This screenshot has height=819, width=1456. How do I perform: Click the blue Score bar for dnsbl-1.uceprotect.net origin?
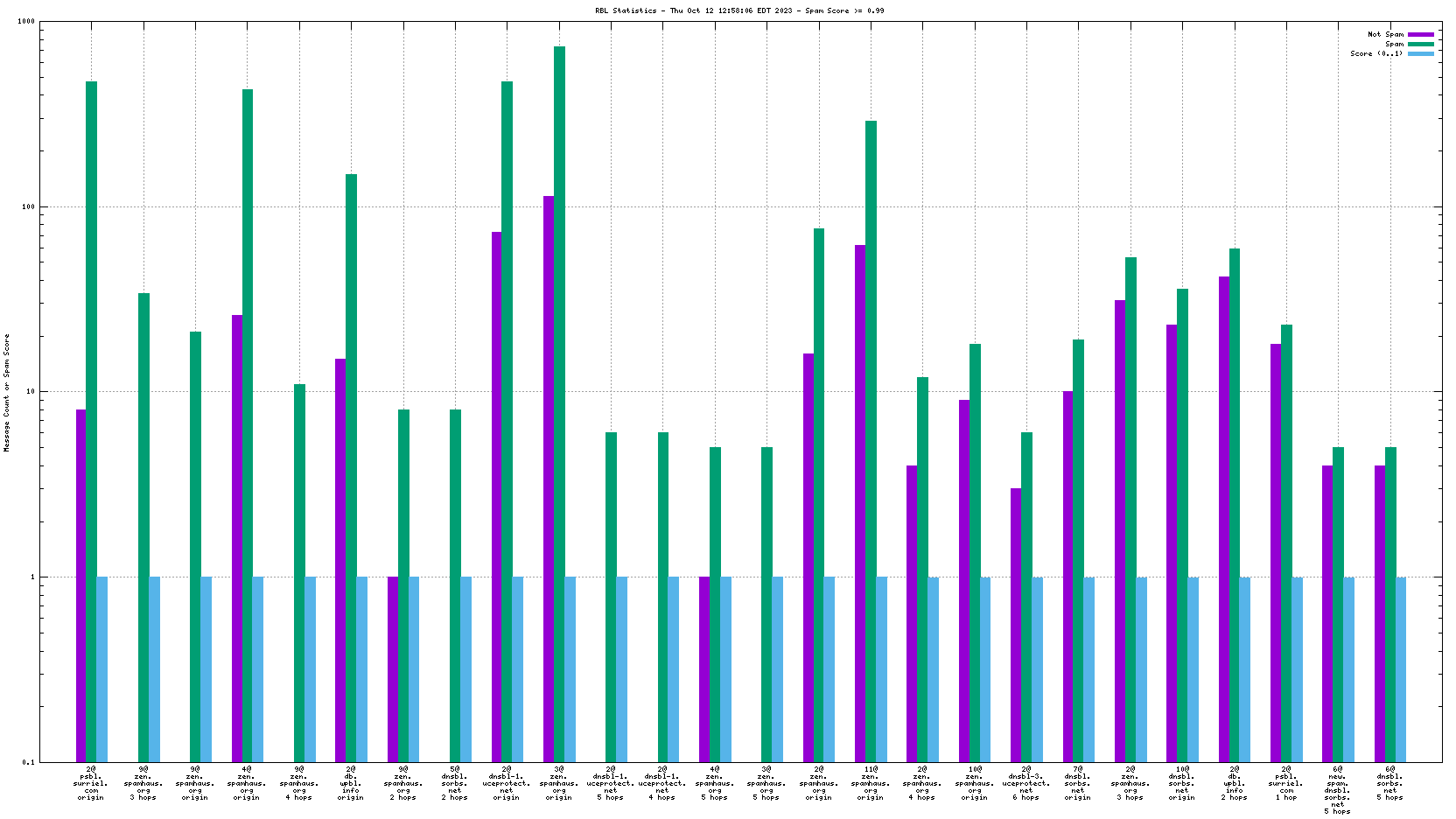tap(517, 668)
